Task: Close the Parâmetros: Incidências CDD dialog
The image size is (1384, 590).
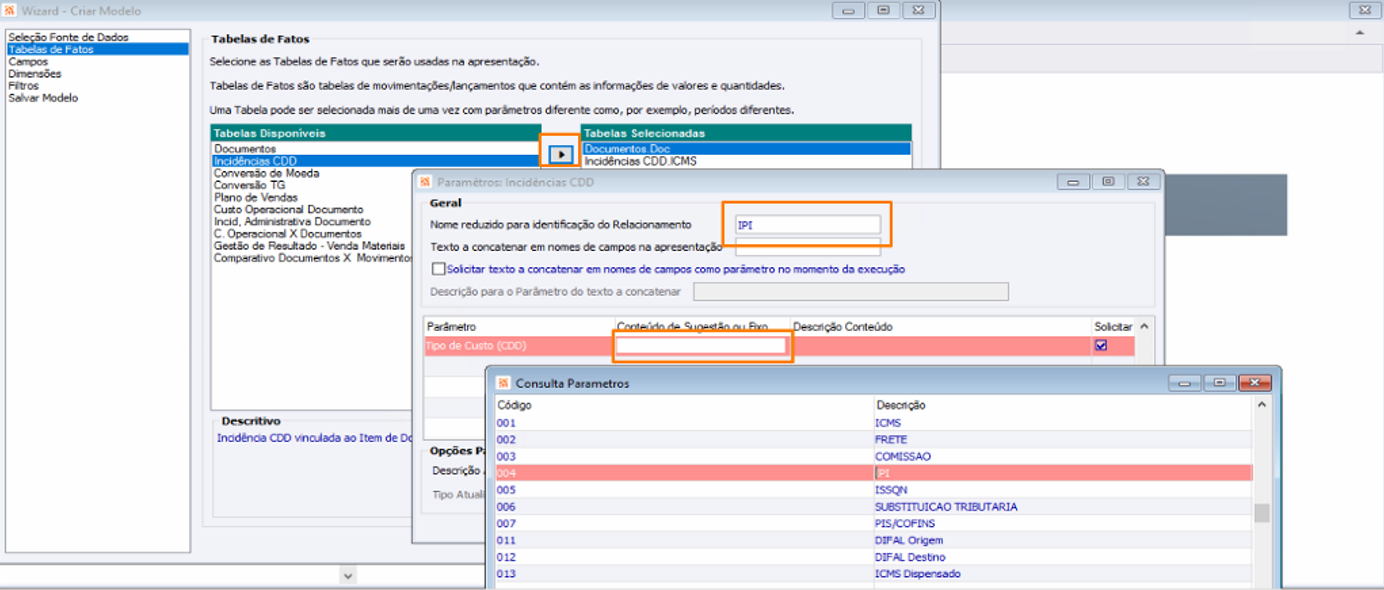Action: 1142,182
